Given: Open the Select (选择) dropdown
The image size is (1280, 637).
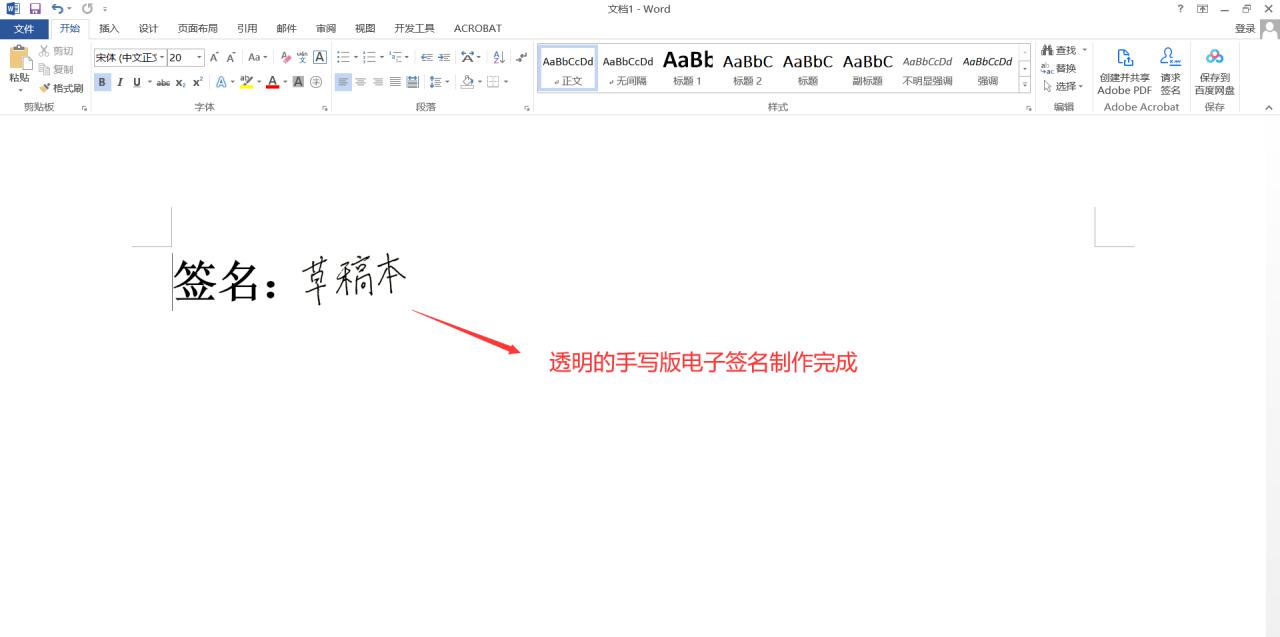Looking at the screenshot, I should [1063, 86].
